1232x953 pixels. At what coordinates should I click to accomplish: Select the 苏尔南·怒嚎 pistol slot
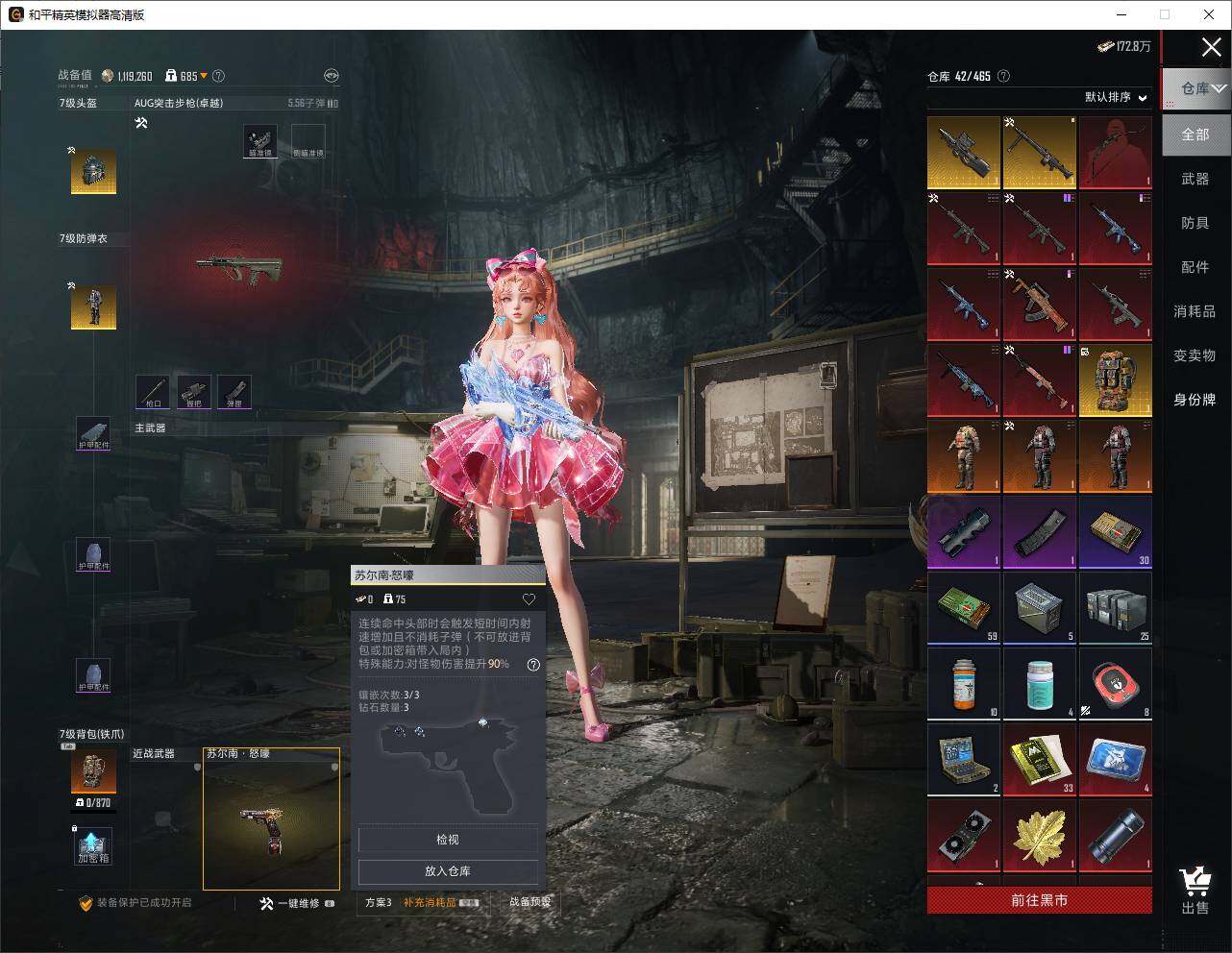pos(271,819)
